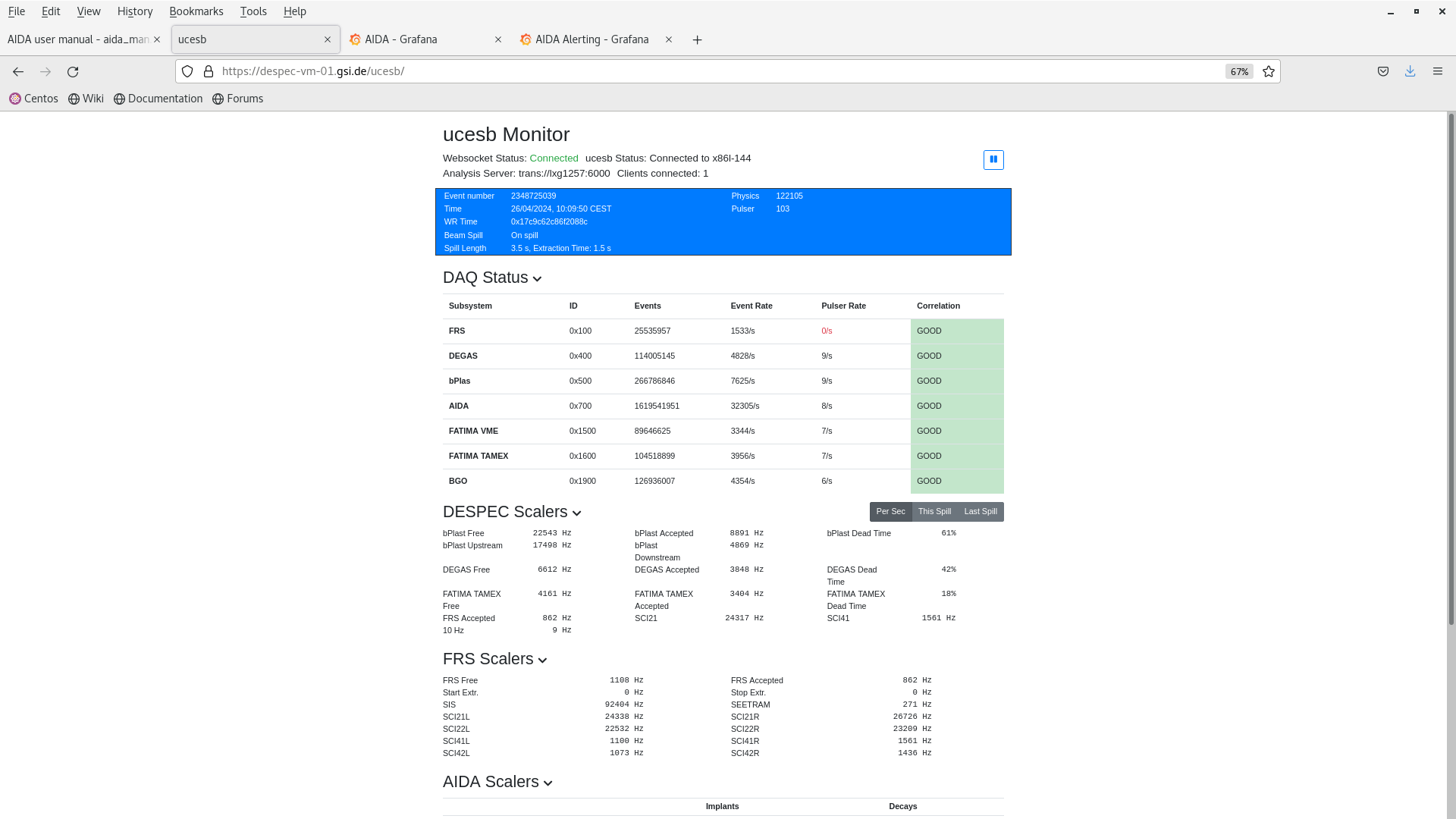Screen dimensions: 1456x819
Task: Pause the ucesb monitor updates
Action: (993, 159)
